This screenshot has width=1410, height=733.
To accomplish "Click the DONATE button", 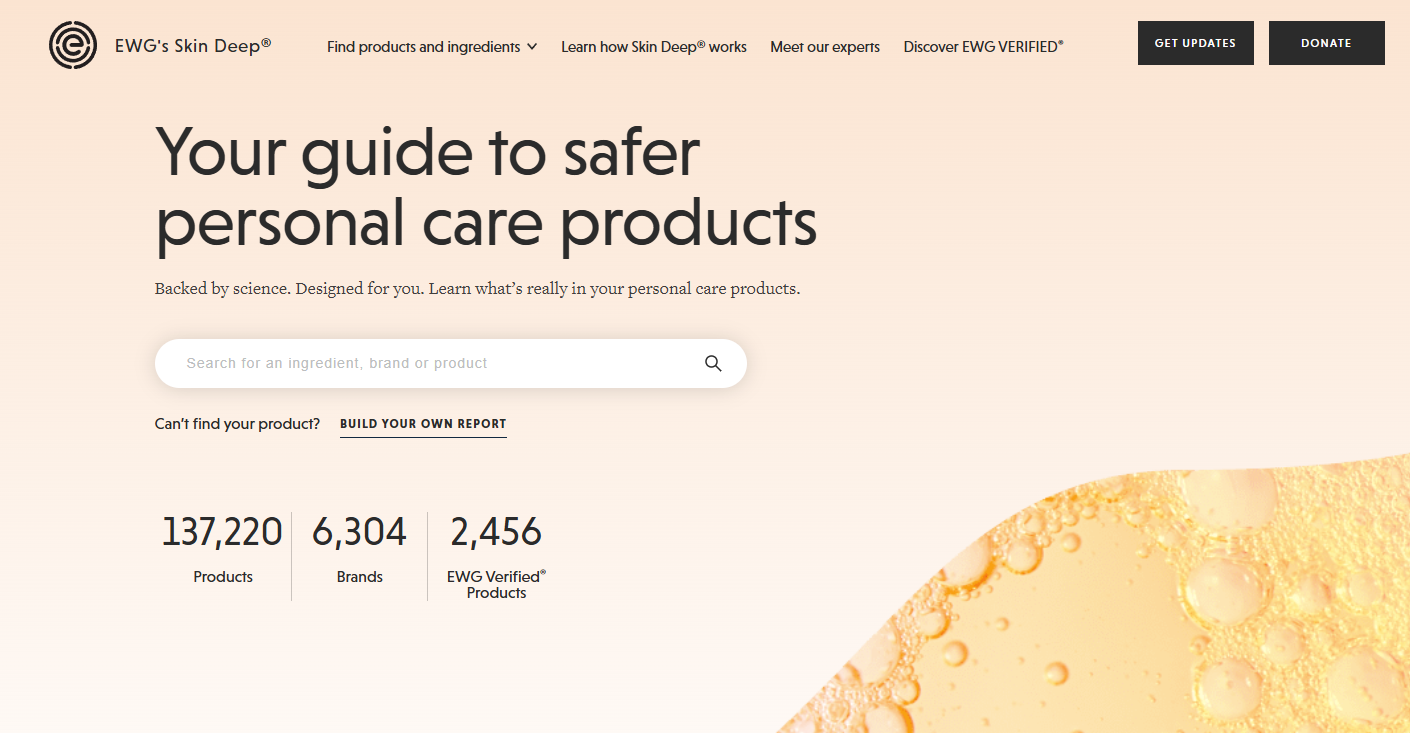I will (1326, 43).
